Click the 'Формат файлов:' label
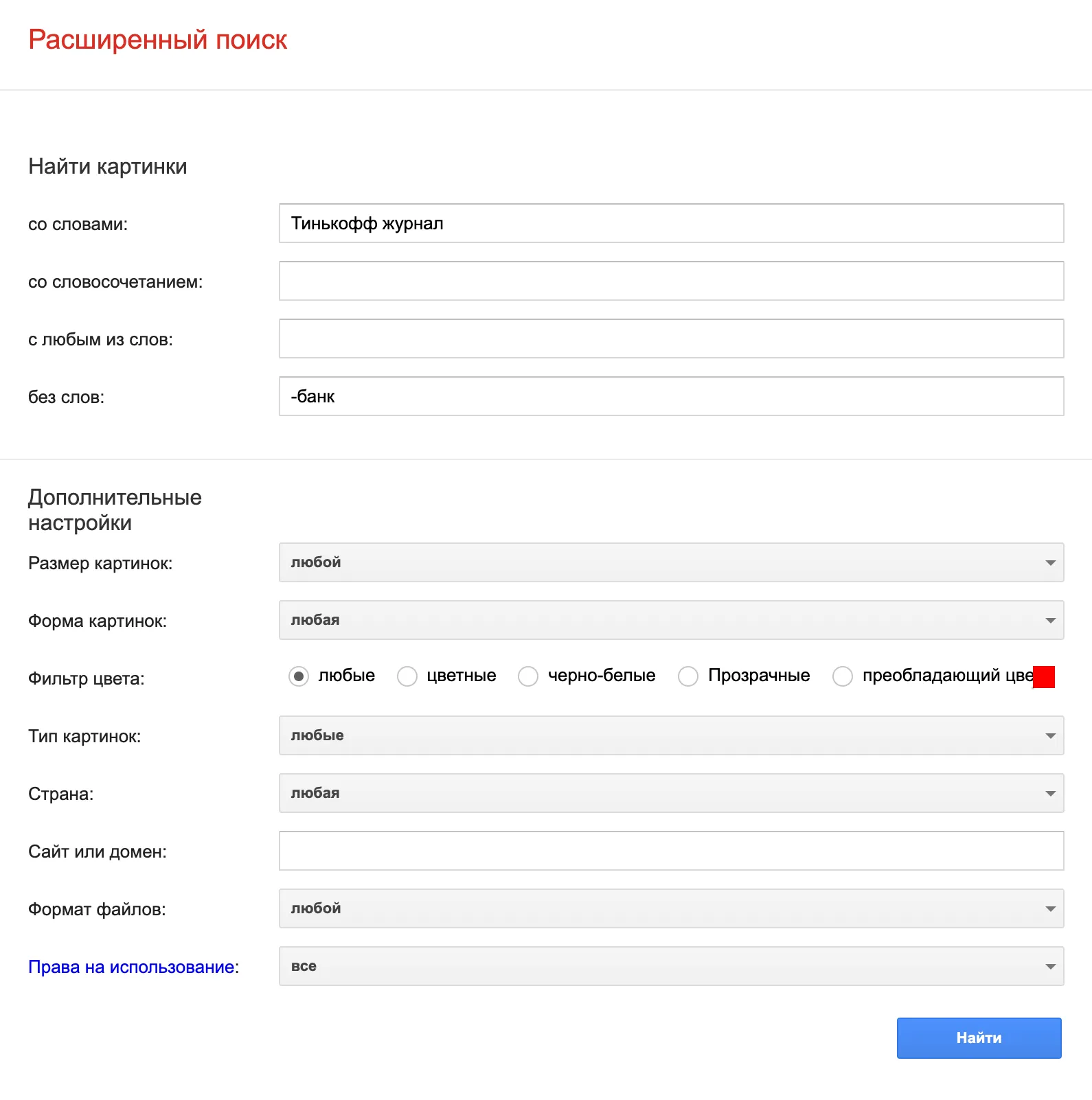 [x=97, y=909]
